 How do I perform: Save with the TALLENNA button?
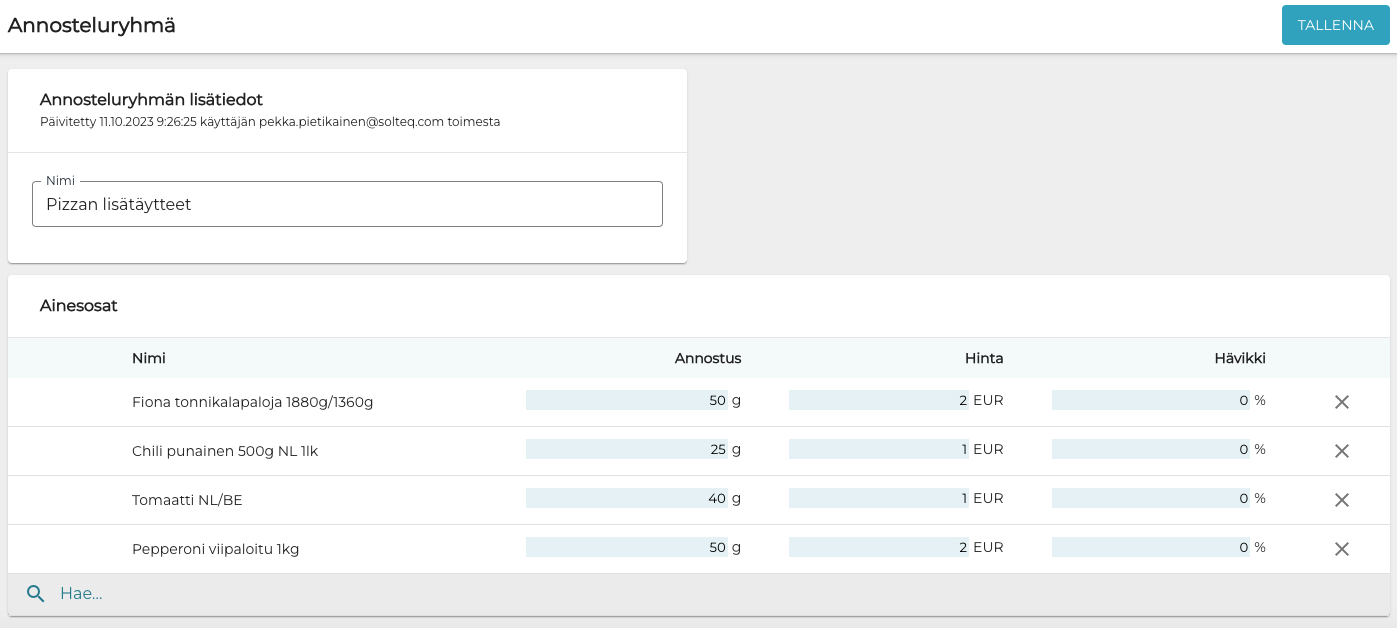(x=1335, y=25)
